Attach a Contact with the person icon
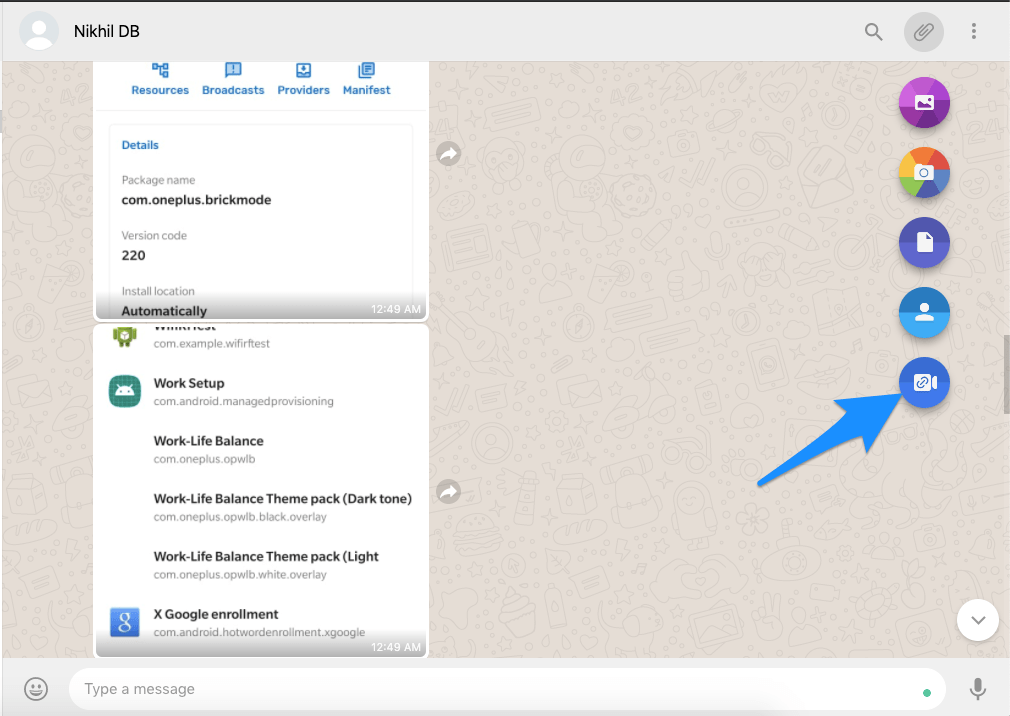Image resolution: width=1010 pixels, height=716 pixels. [x=924, y=312]
